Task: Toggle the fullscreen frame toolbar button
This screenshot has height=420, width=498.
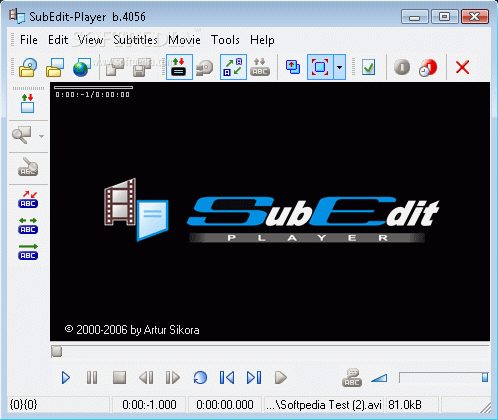Action: point(320,67)
